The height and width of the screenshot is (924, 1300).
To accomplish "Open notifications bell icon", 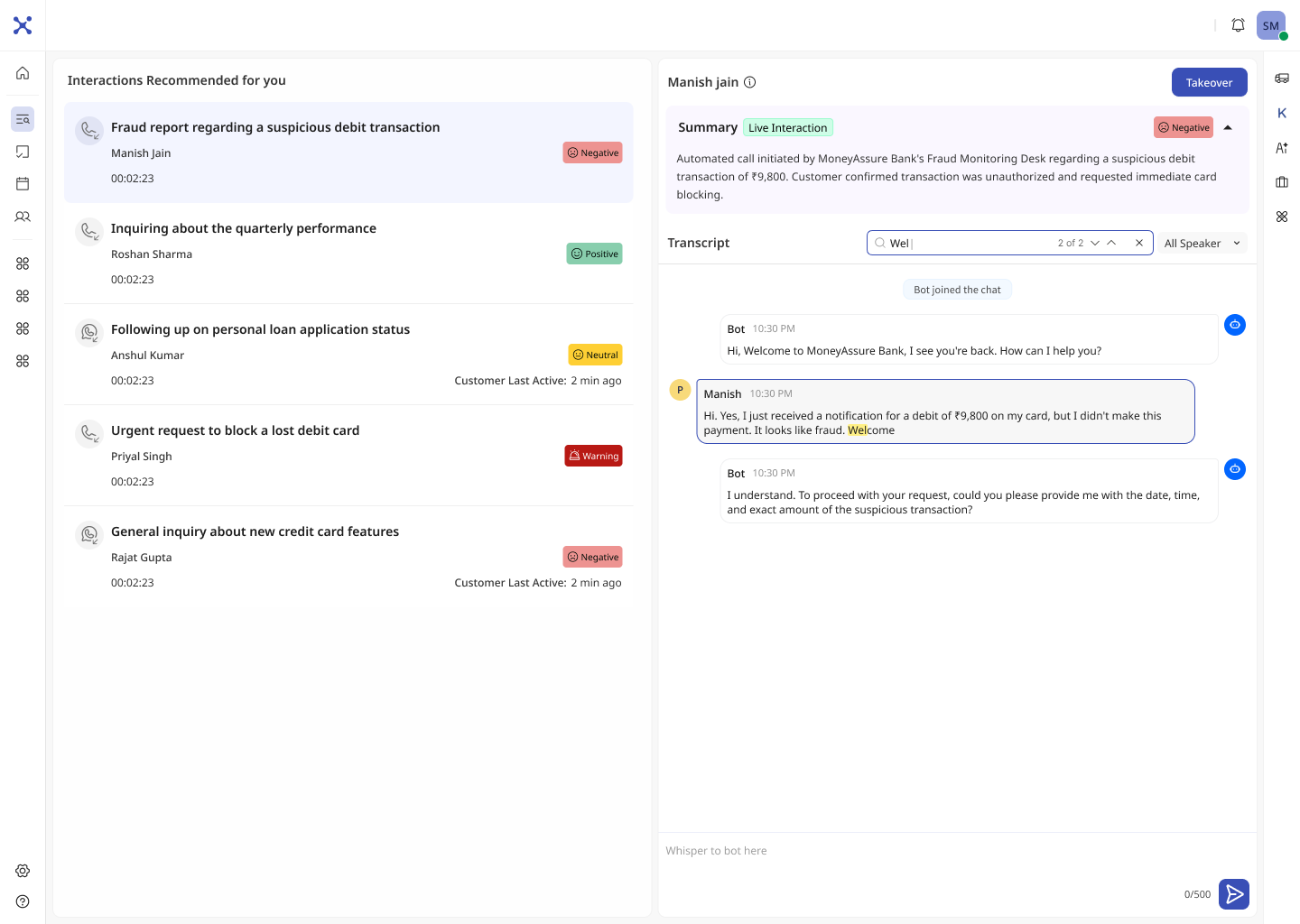I will 1239,25.
